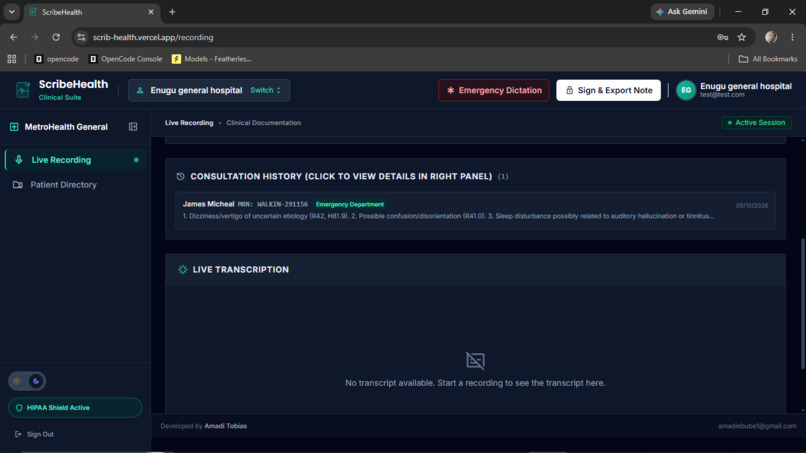Click the Live Recording microphone icon

pyautogui.click(x=19, y=160)
